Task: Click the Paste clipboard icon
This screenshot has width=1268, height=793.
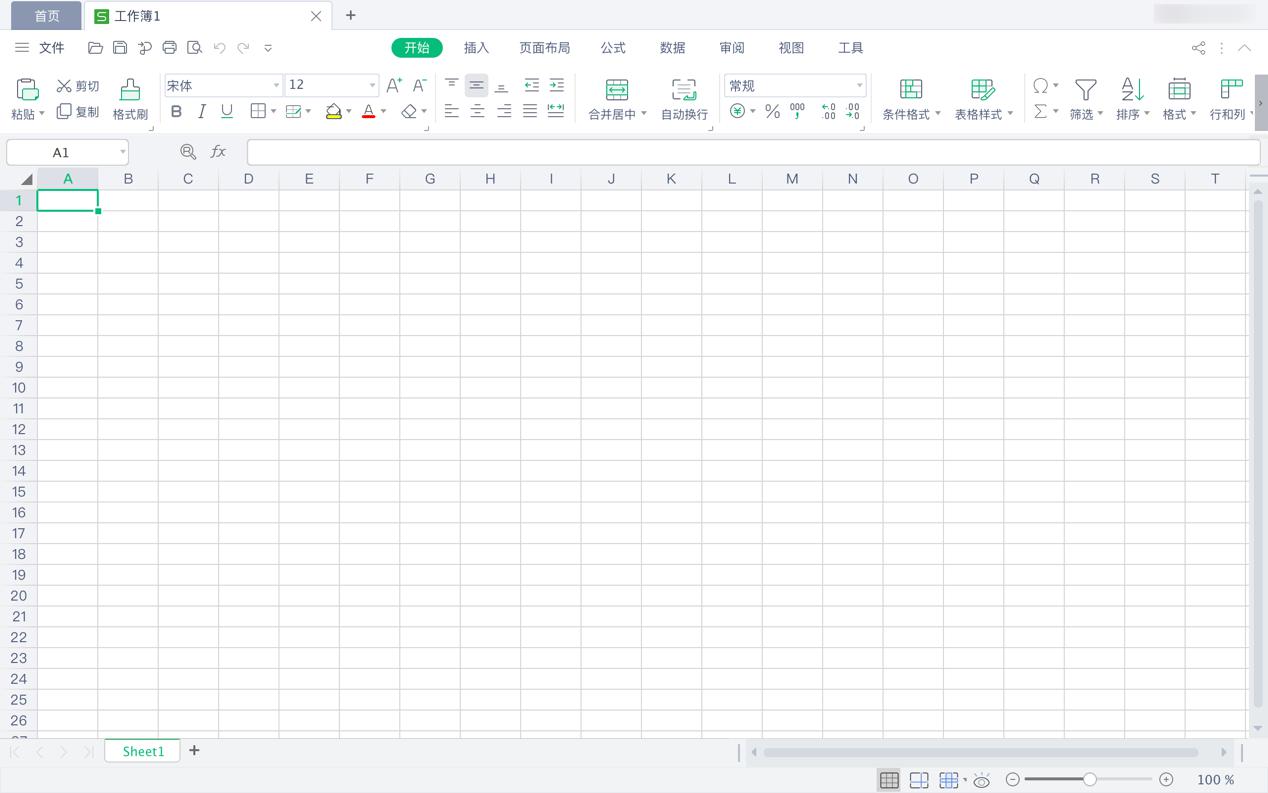Action: tap(28, 89)
